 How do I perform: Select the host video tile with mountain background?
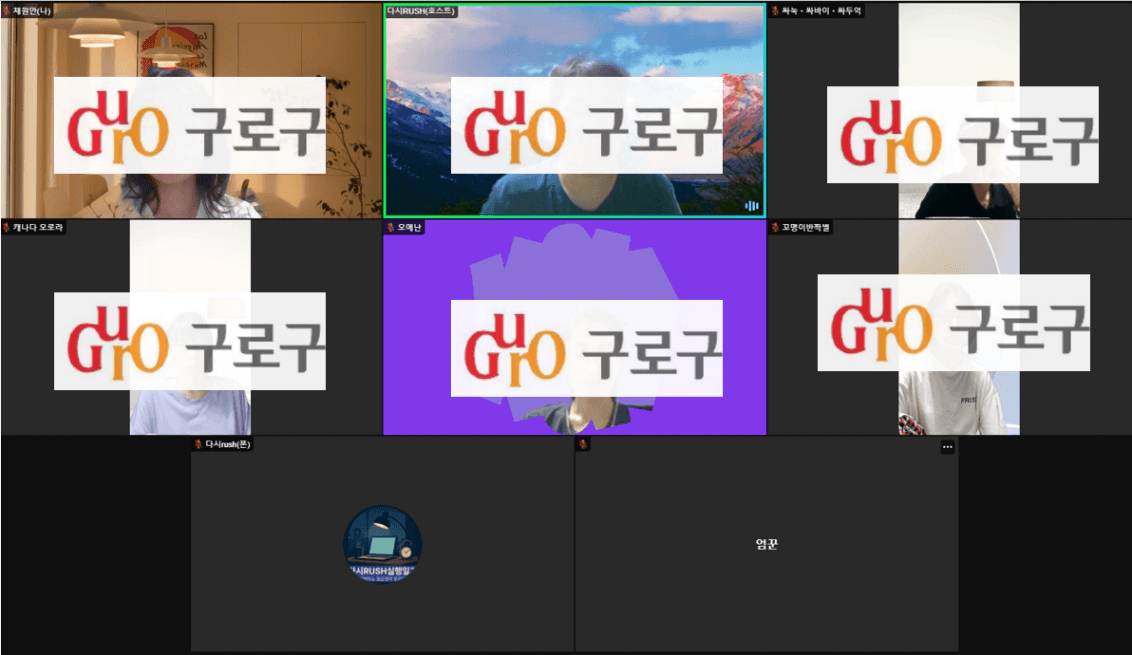coord(575,110)
